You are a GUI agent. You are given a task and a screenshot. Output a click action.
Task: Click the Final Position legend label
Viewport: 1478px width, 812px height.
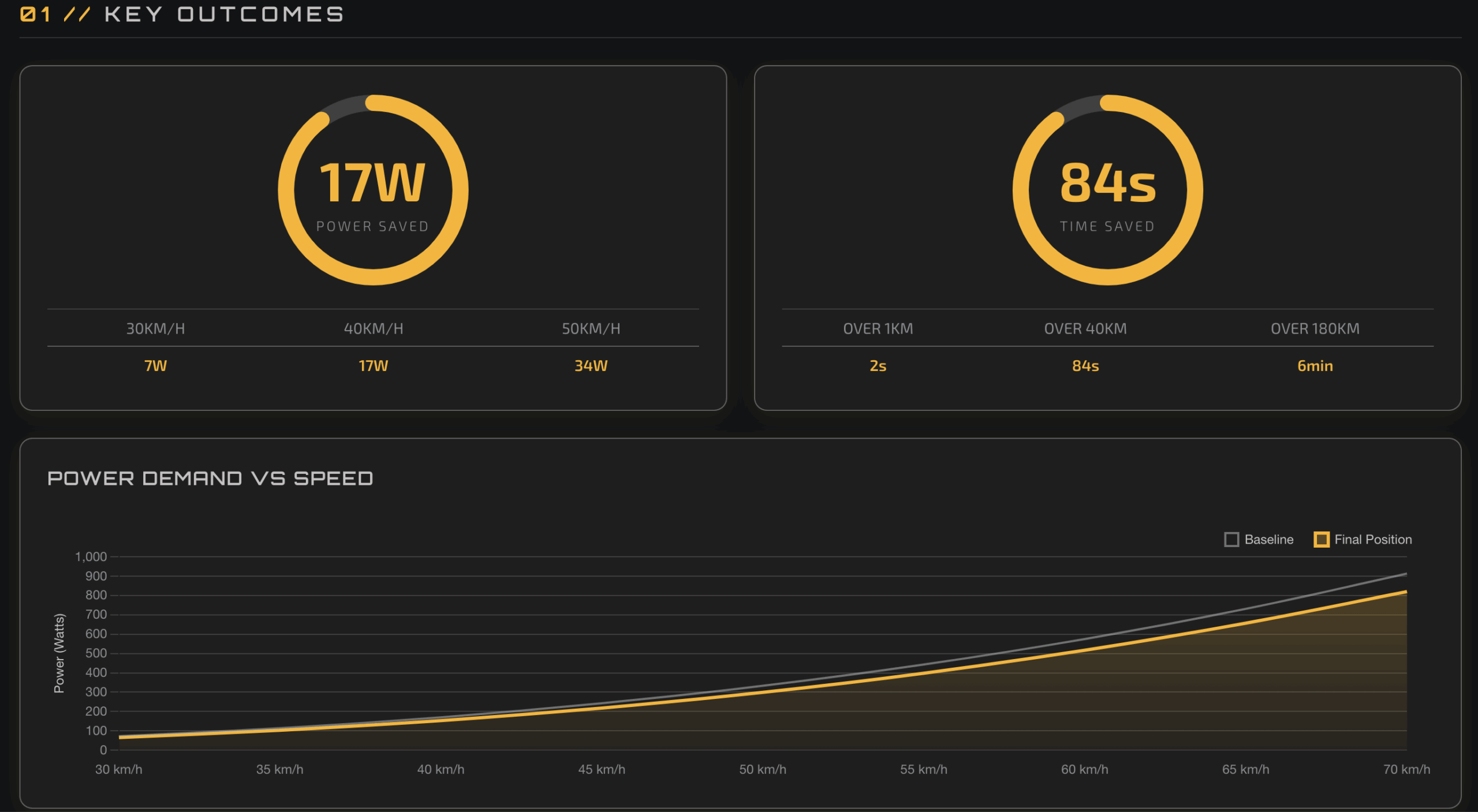[1372, 540]
